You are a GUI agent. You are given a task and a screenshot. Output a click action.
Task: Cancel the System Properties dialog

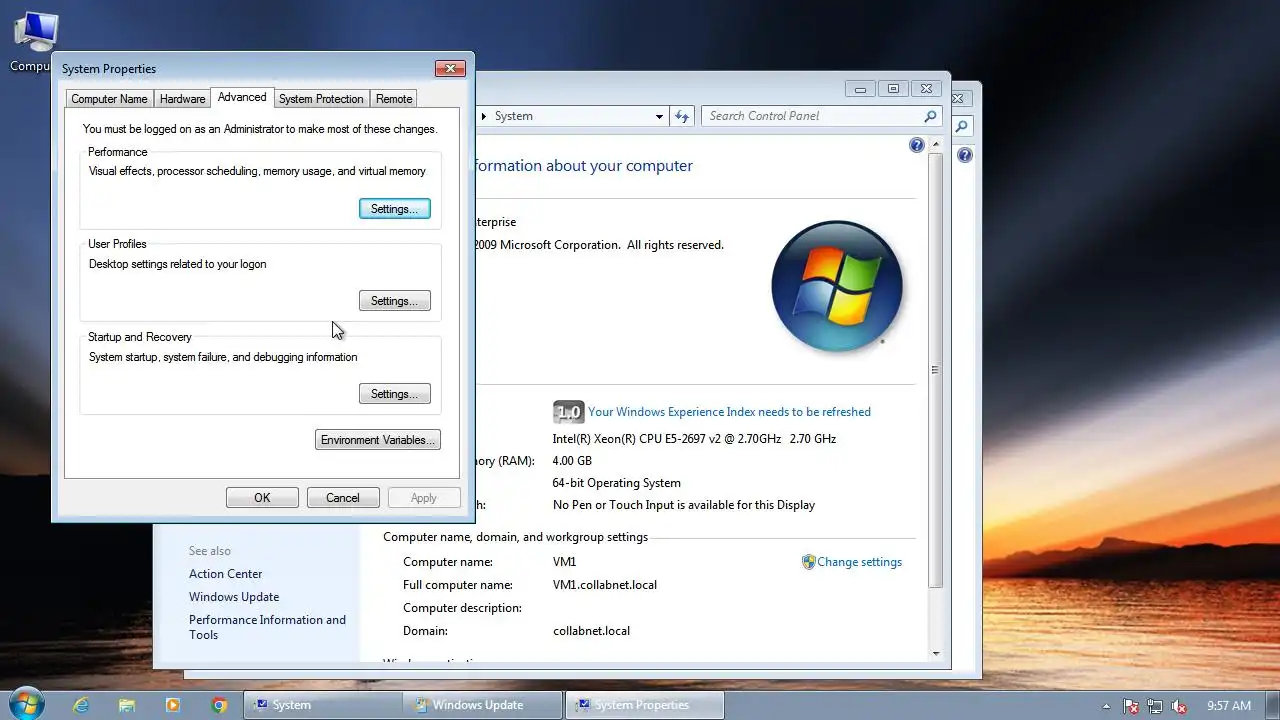pyautogui.click(x=342, y=498)
